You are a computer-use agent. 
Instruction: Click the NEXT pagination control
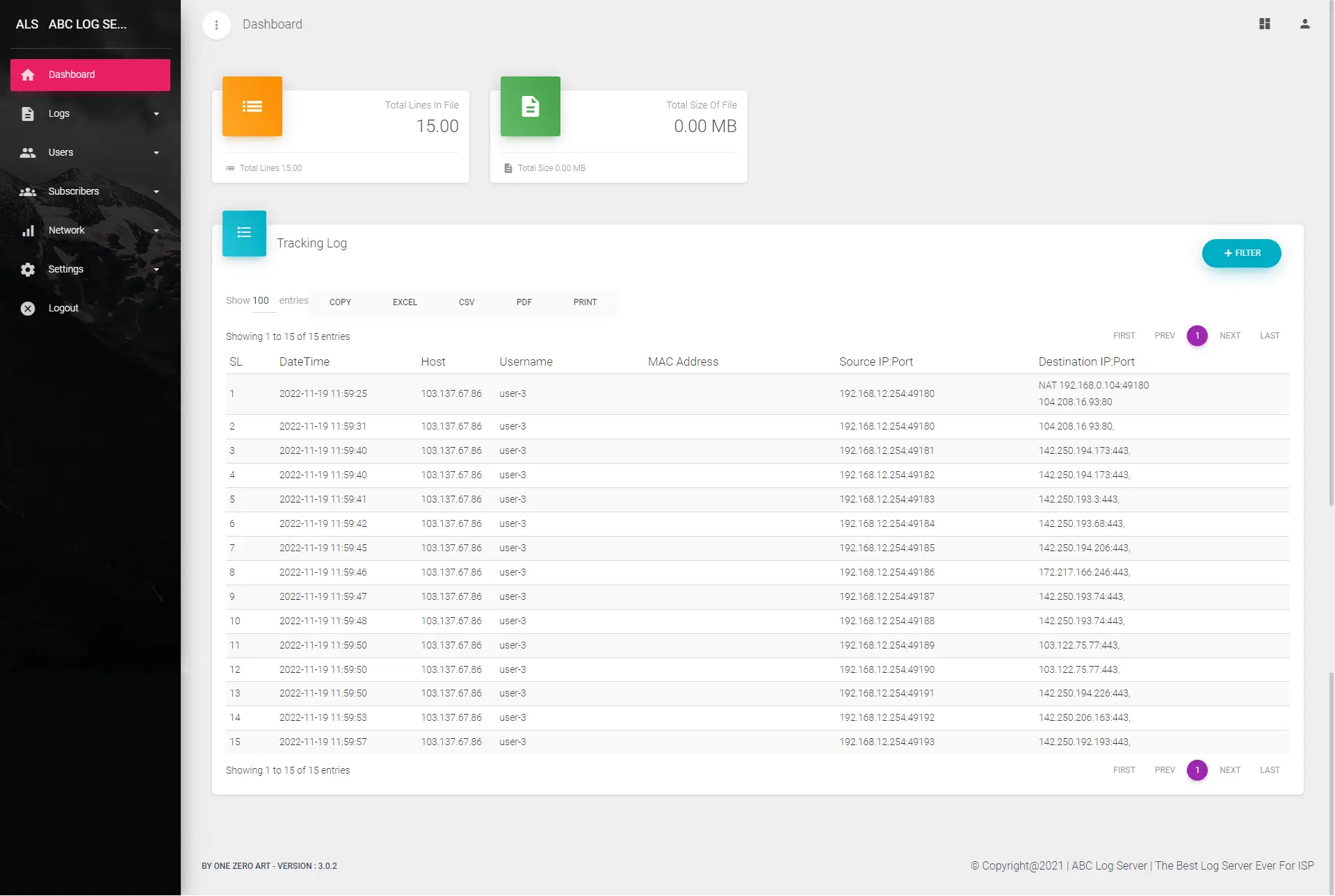1230,336
